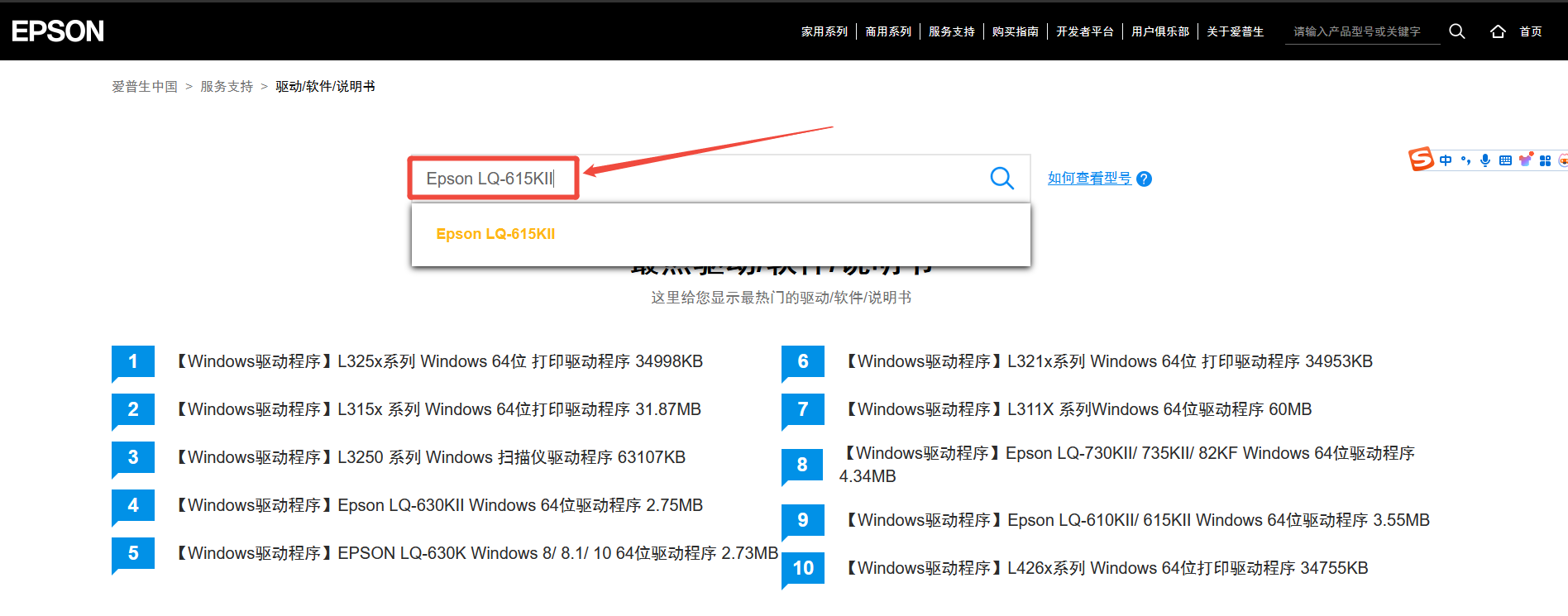Open the 开发者平台 menu
This screenshot has width=1568, height=616.
click(1085, 31)
